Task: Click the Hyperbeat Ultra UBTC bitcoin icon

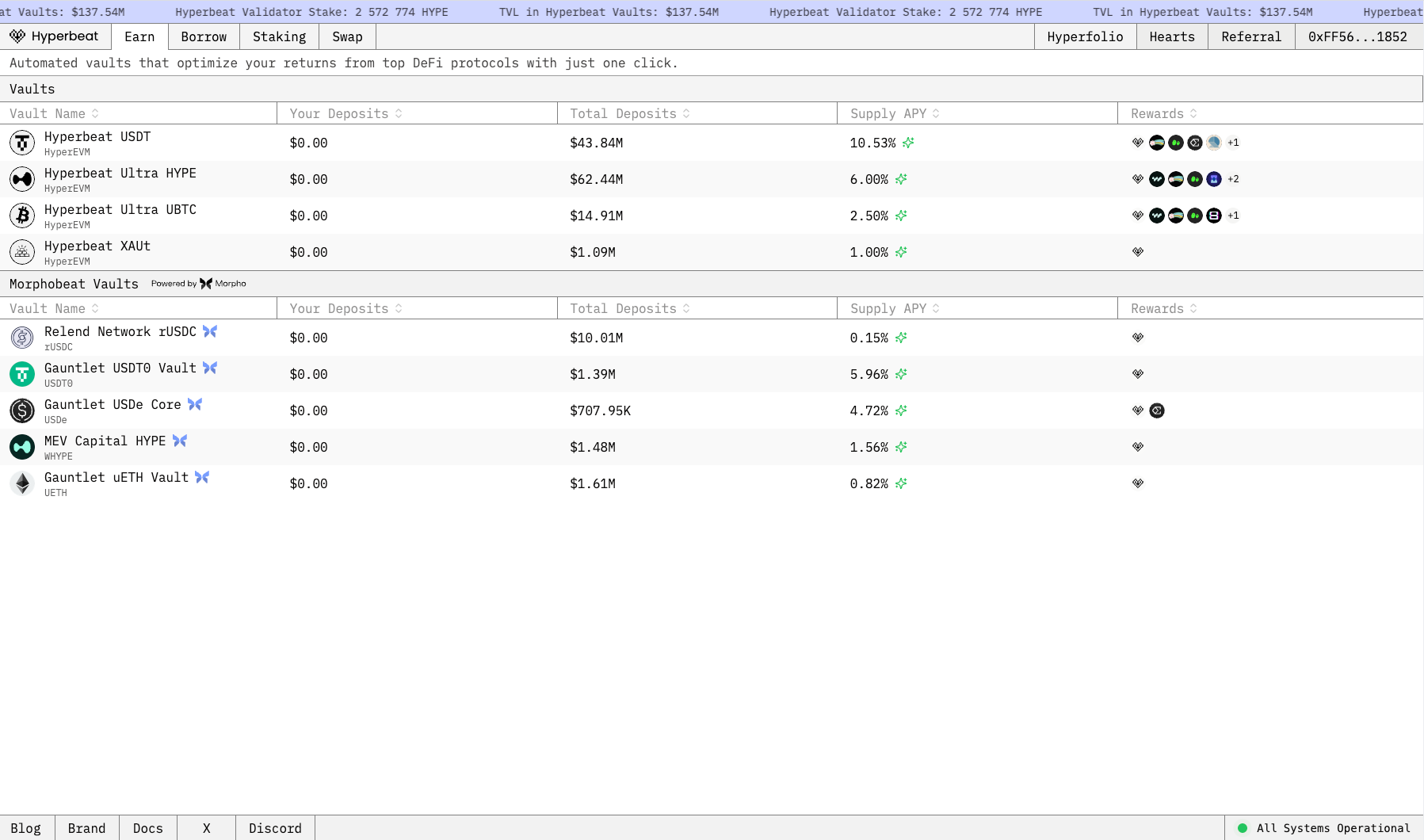Action: coord(22,216)
